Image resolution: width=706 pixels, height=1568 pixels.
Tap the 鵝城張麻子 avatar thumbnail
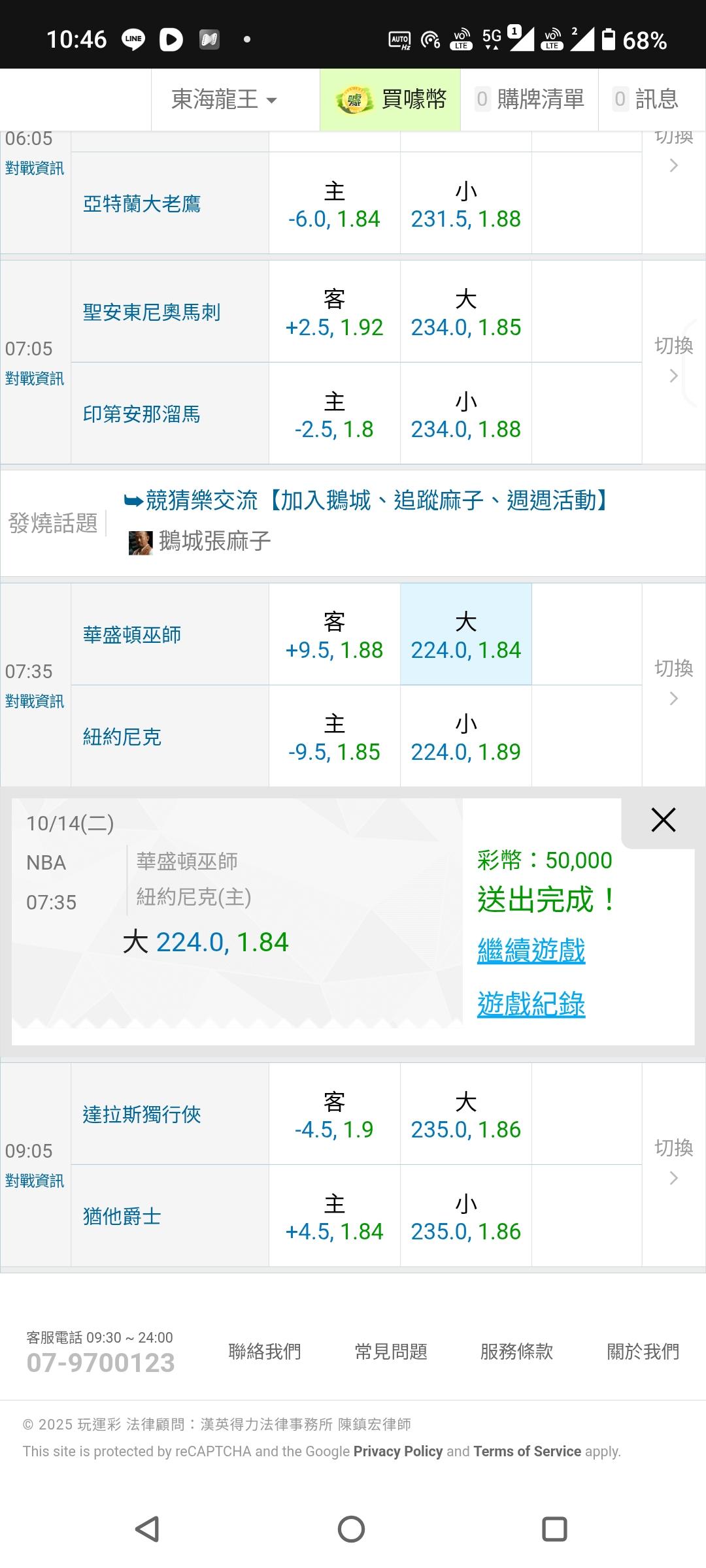click(141, 542)
